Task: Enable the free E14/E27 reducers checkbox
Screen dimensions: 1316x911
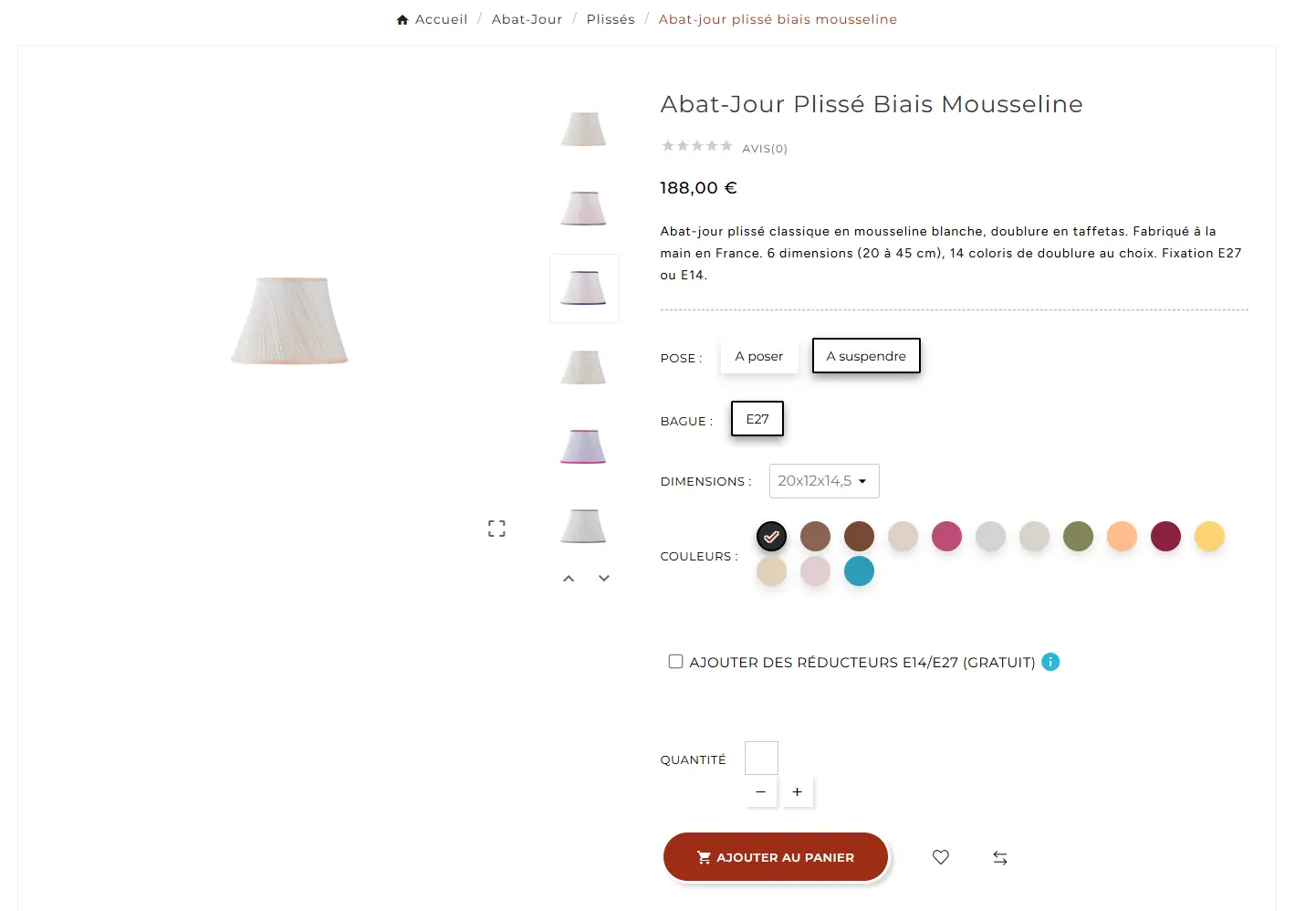Action: click(675, 662)
